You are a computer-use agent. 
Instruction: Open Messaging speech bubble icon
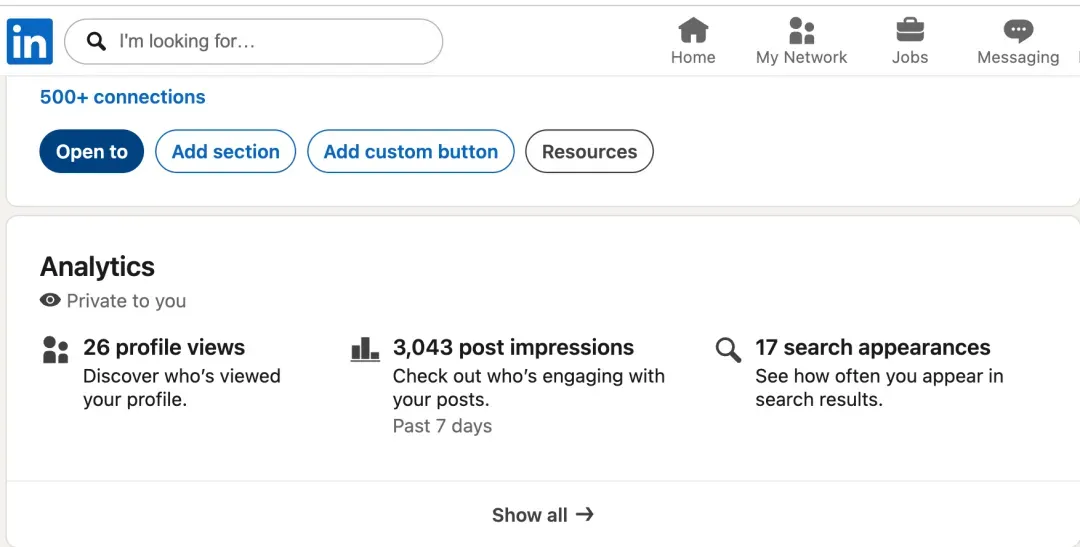click(x=1018, y=31)
